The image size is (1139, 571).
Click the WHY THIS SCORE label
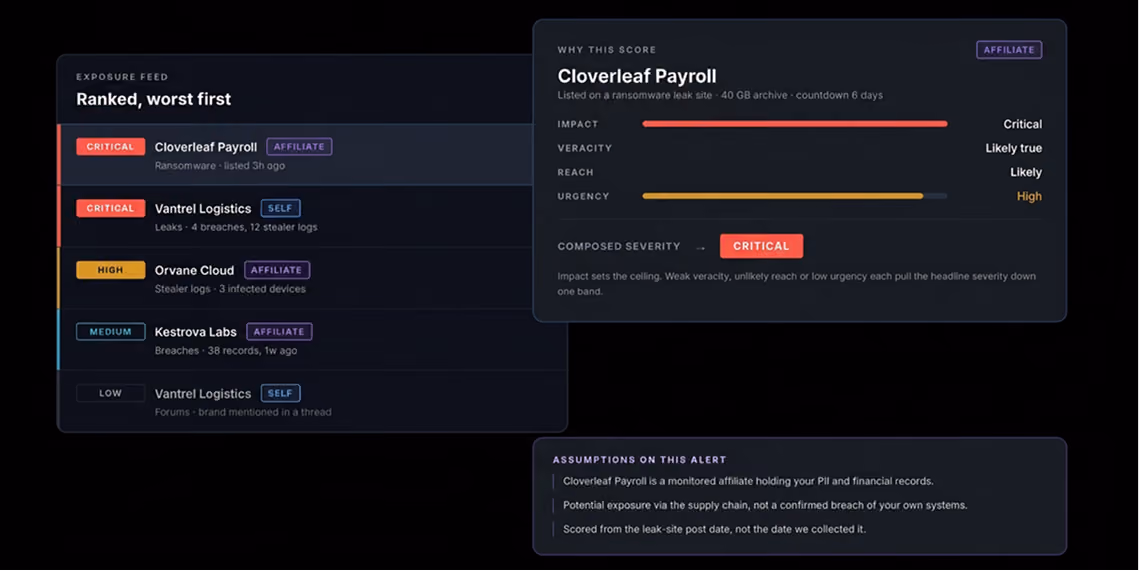pos(607,50)
